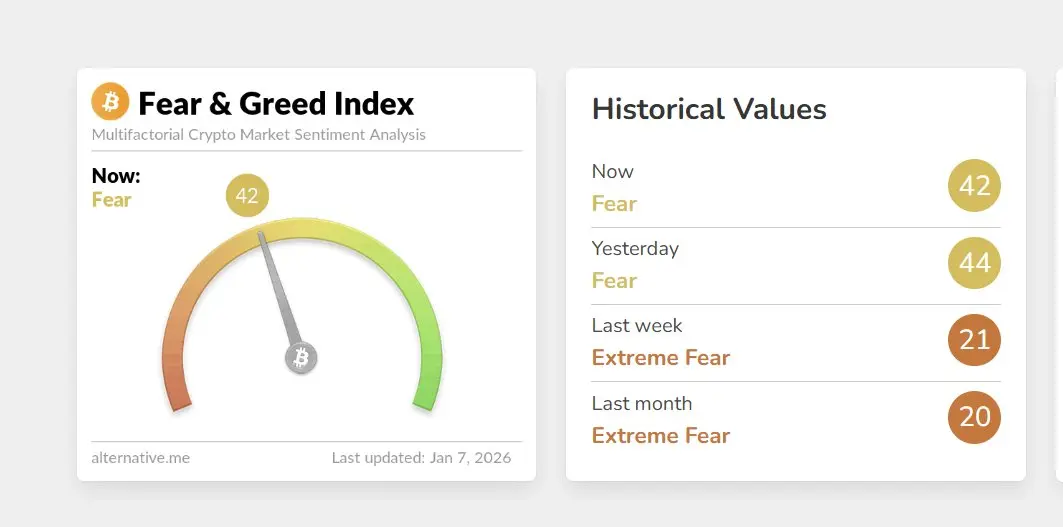The image size is (1063, 527).
Task: Click the Last month value 20 circle
Action: (974, 417)
